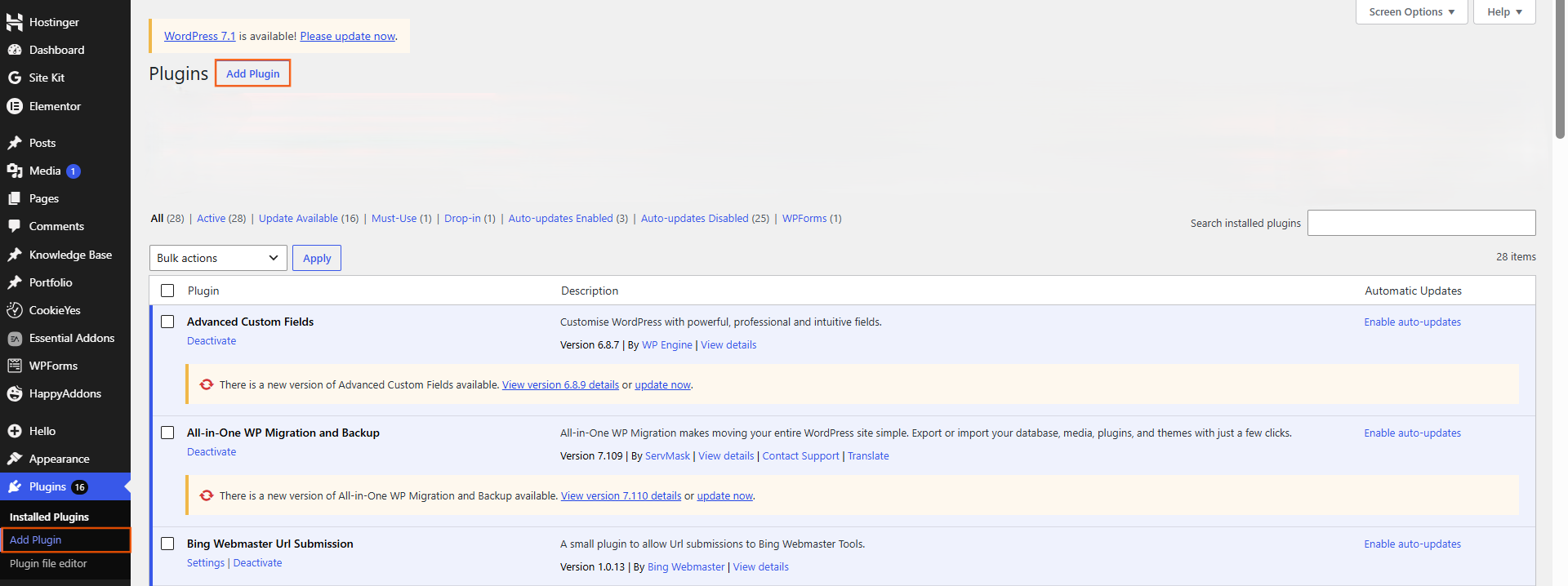Click the Add Plugin button beside heading
The image size is (1568, 586).
(x=252, y=73)
